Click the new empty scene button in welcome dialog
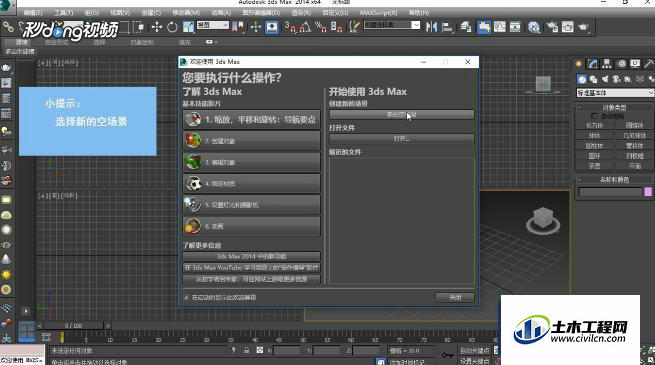Screen dimensions: 655x365 [x=401, y=115]
